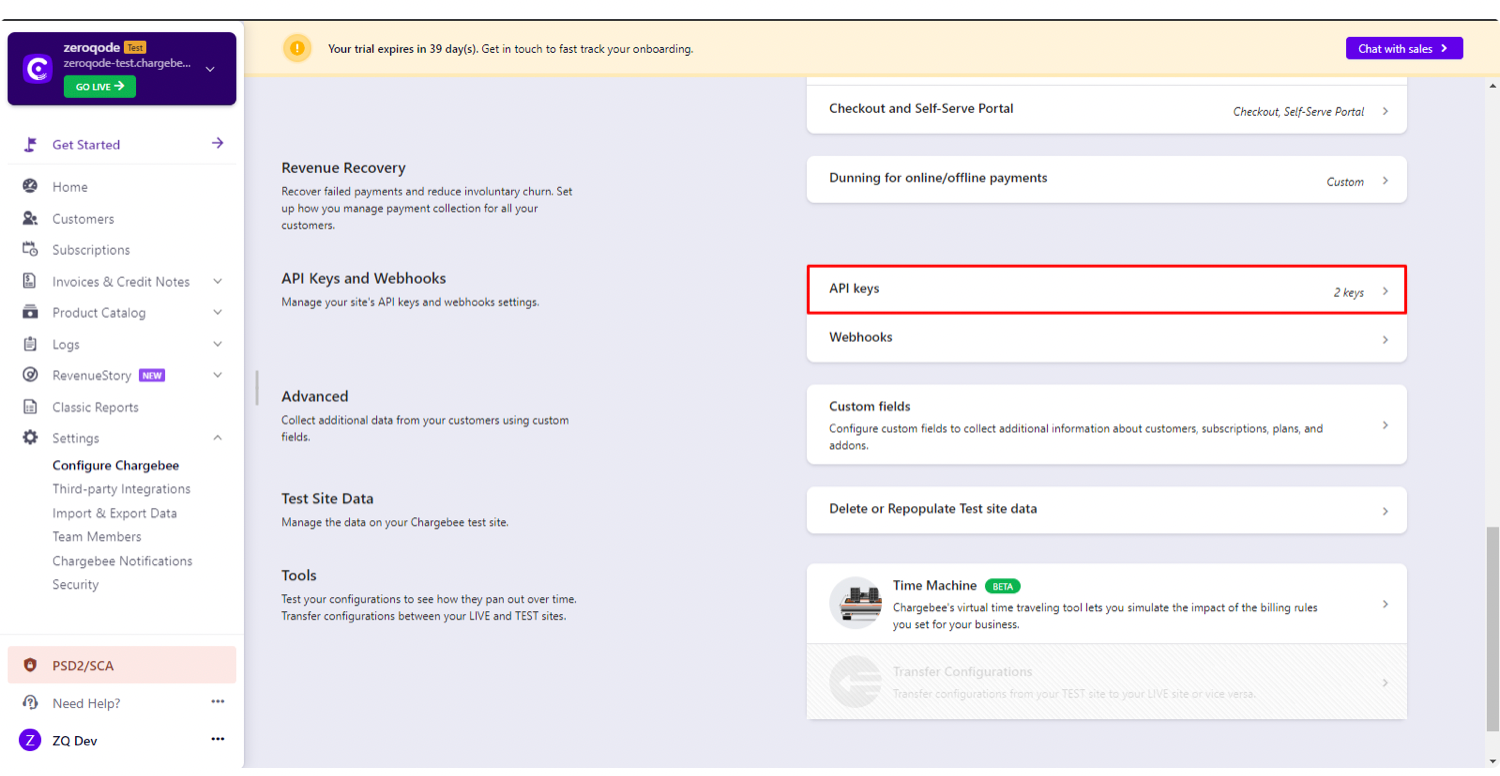Click the Logs clipboard icon
Screen dimensions: 1500x776
pyautogui.click(x=30, y=344)
